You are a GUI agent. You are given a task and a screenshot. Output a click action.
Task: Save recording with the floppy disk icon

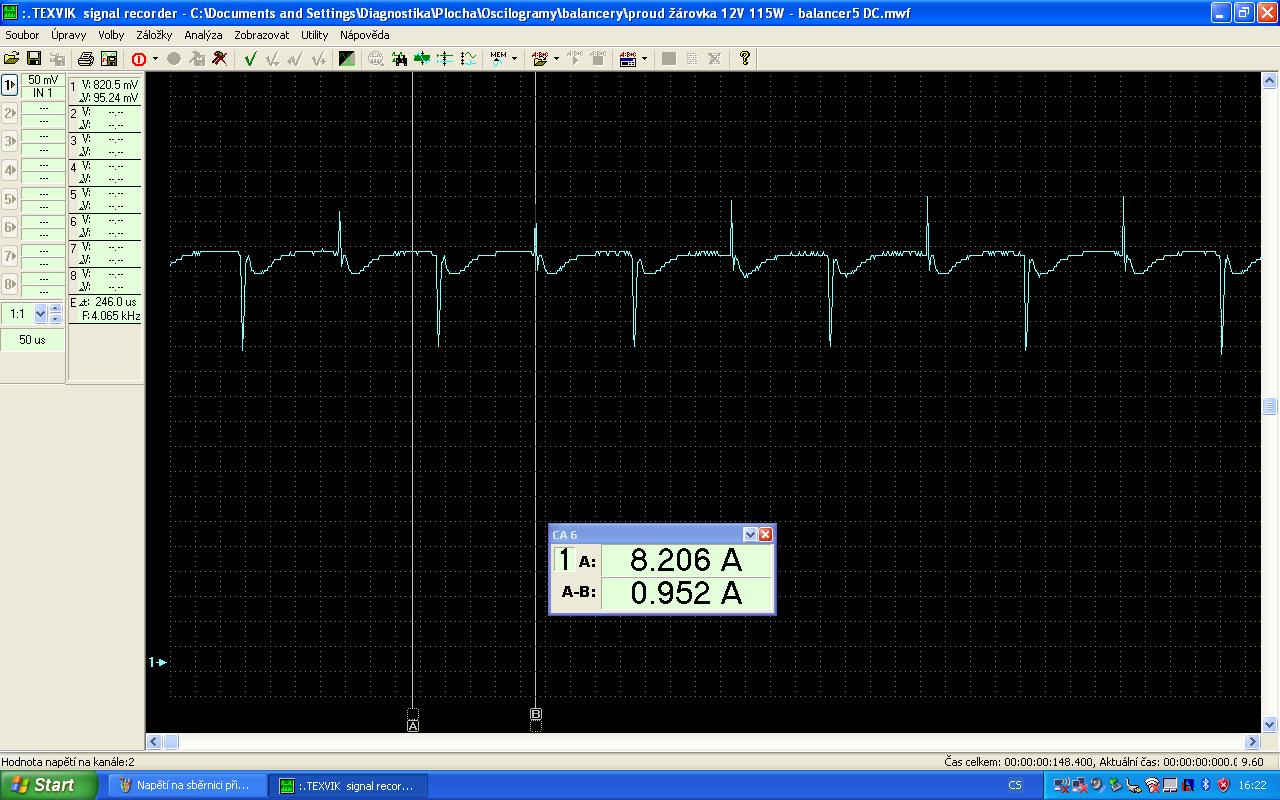pos(33,59)
